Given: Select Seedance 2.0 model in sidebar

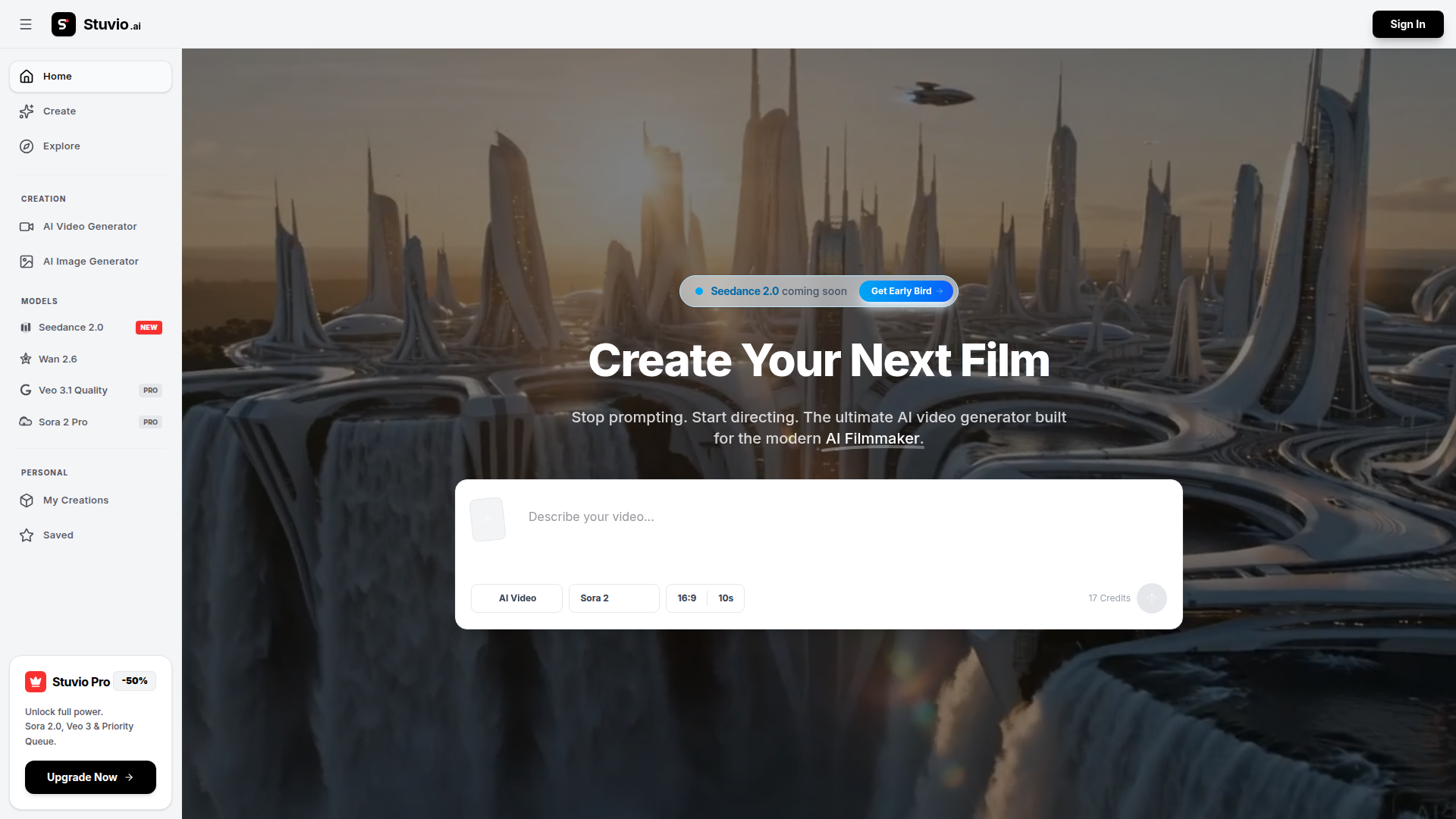Looking at the screenshot, I should (x=71, y=328).
